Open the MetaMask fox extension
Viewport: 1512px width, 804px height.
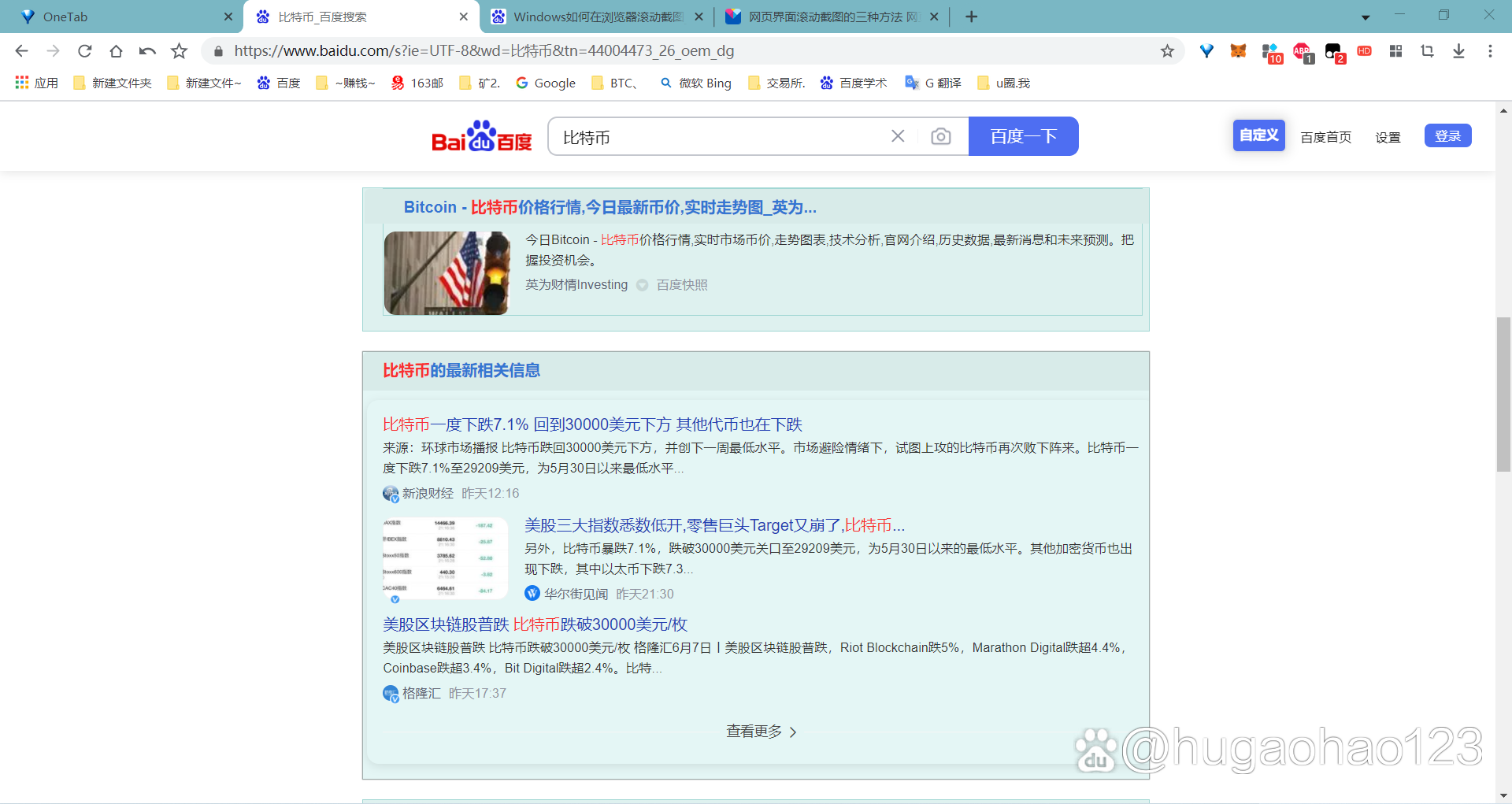point(1238,51)
